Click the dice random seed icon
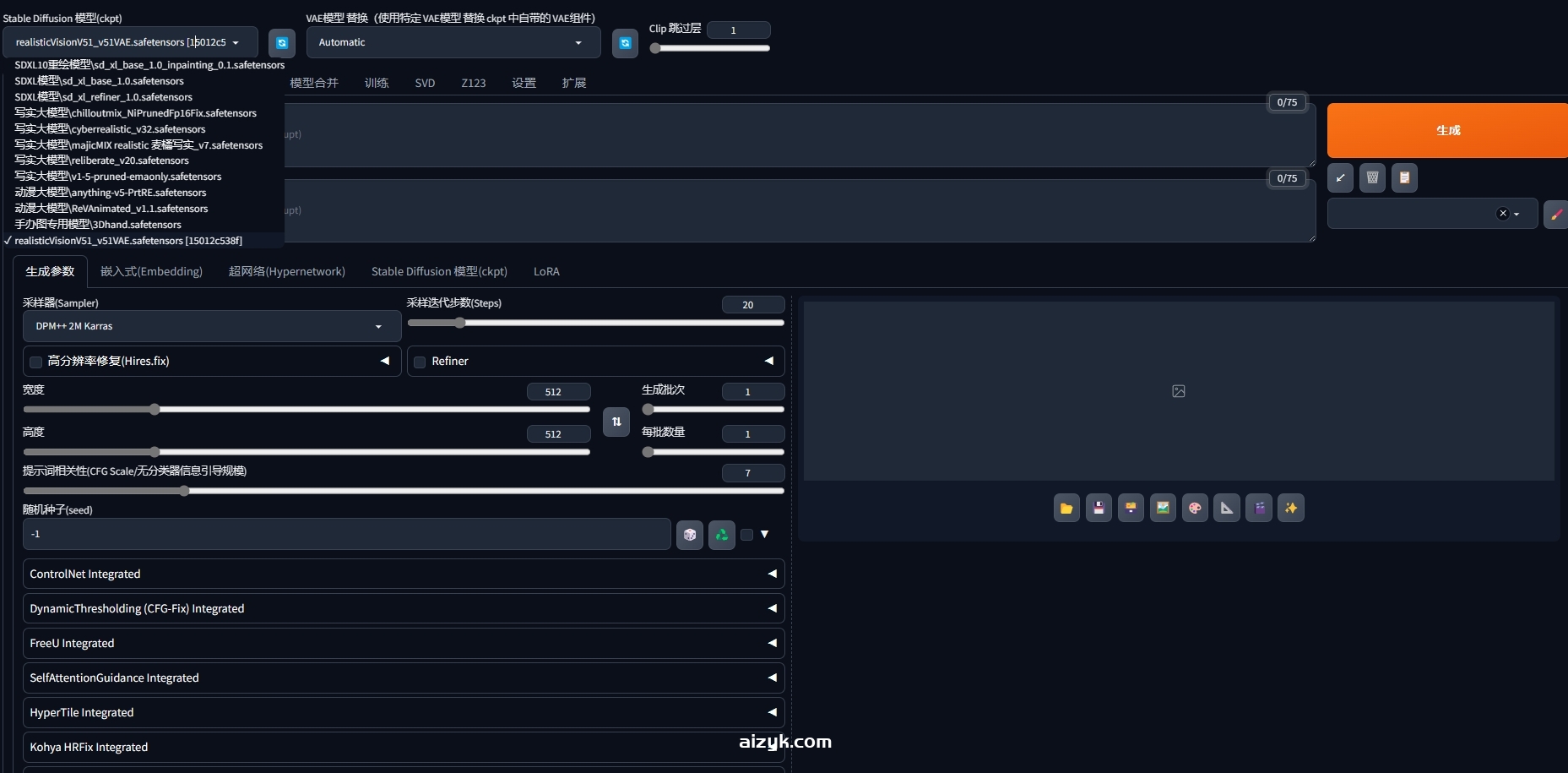Screen dimensions: 1568x773 pyautogui.click(x=690, y=535)
